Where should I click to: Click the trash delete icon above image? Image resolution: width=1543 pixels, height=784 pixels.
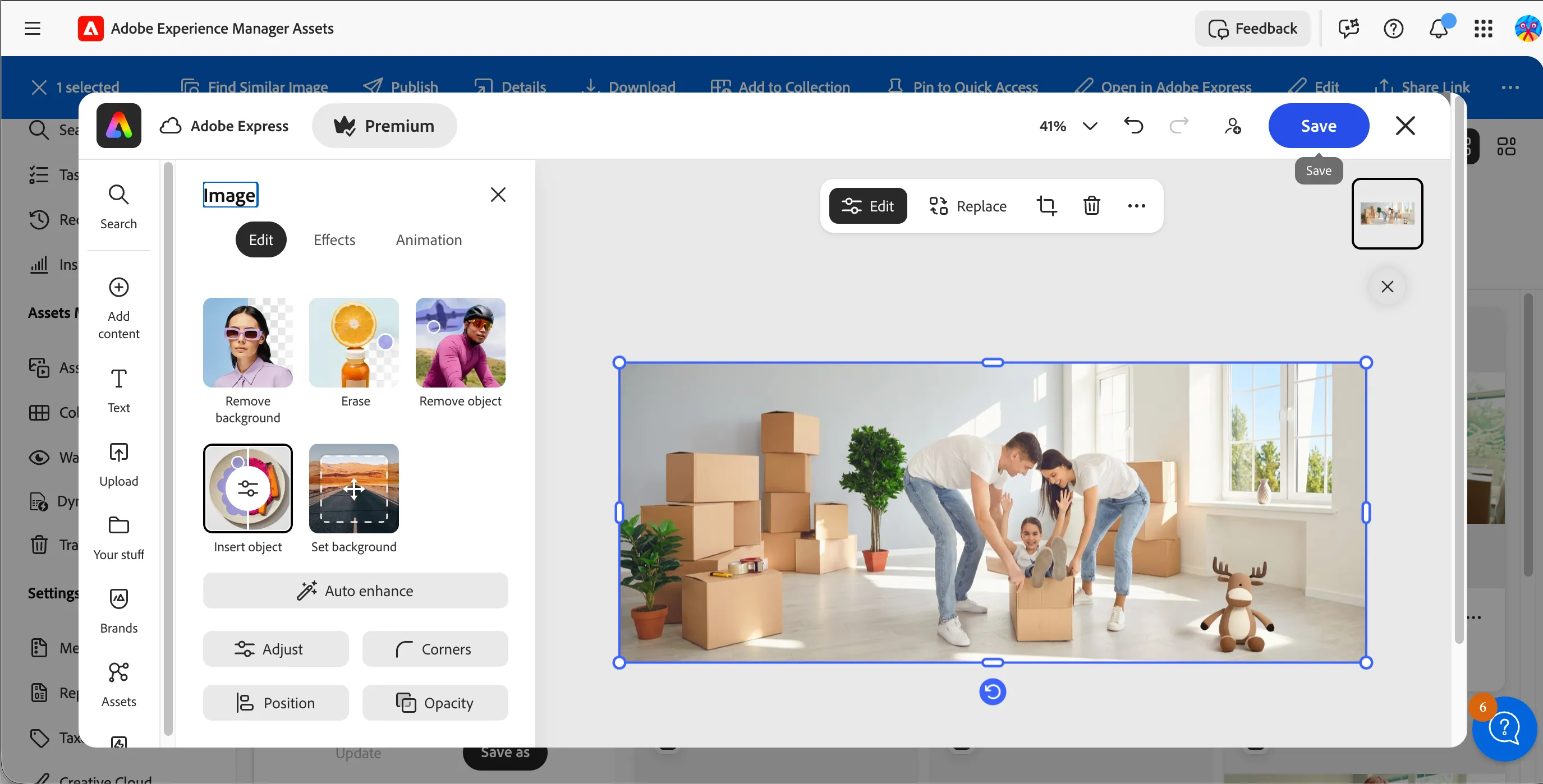1091,206
